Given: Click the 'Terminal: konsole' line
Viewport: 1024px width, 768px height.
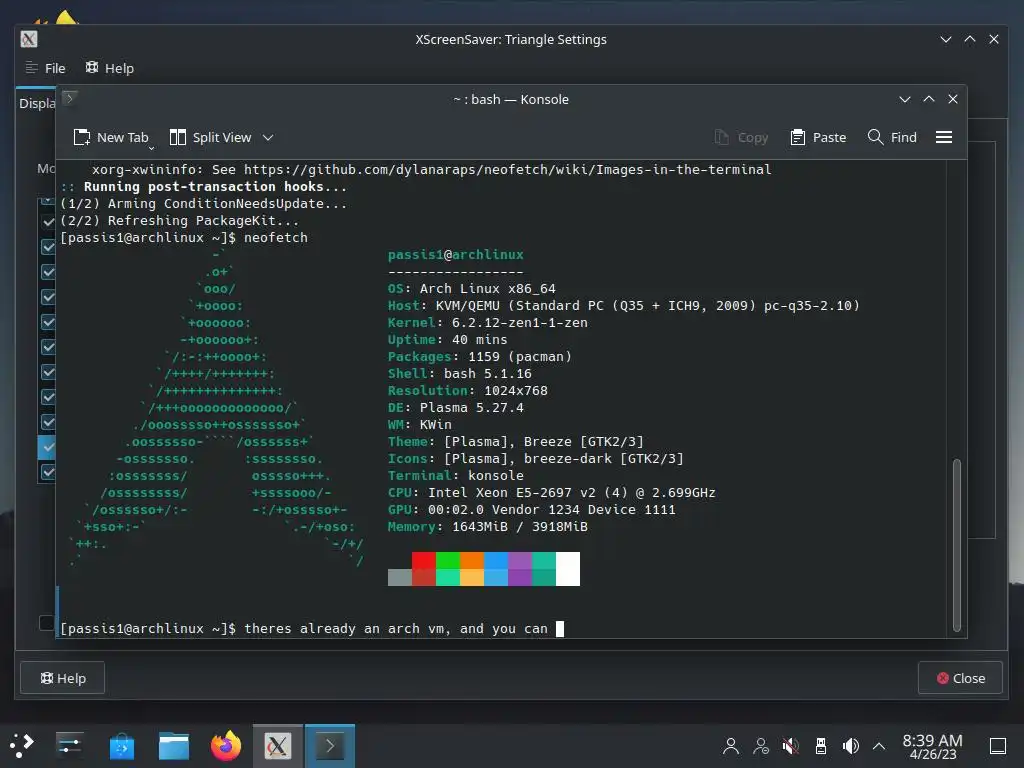Looking at the screenshot, I should click(456, 475).
